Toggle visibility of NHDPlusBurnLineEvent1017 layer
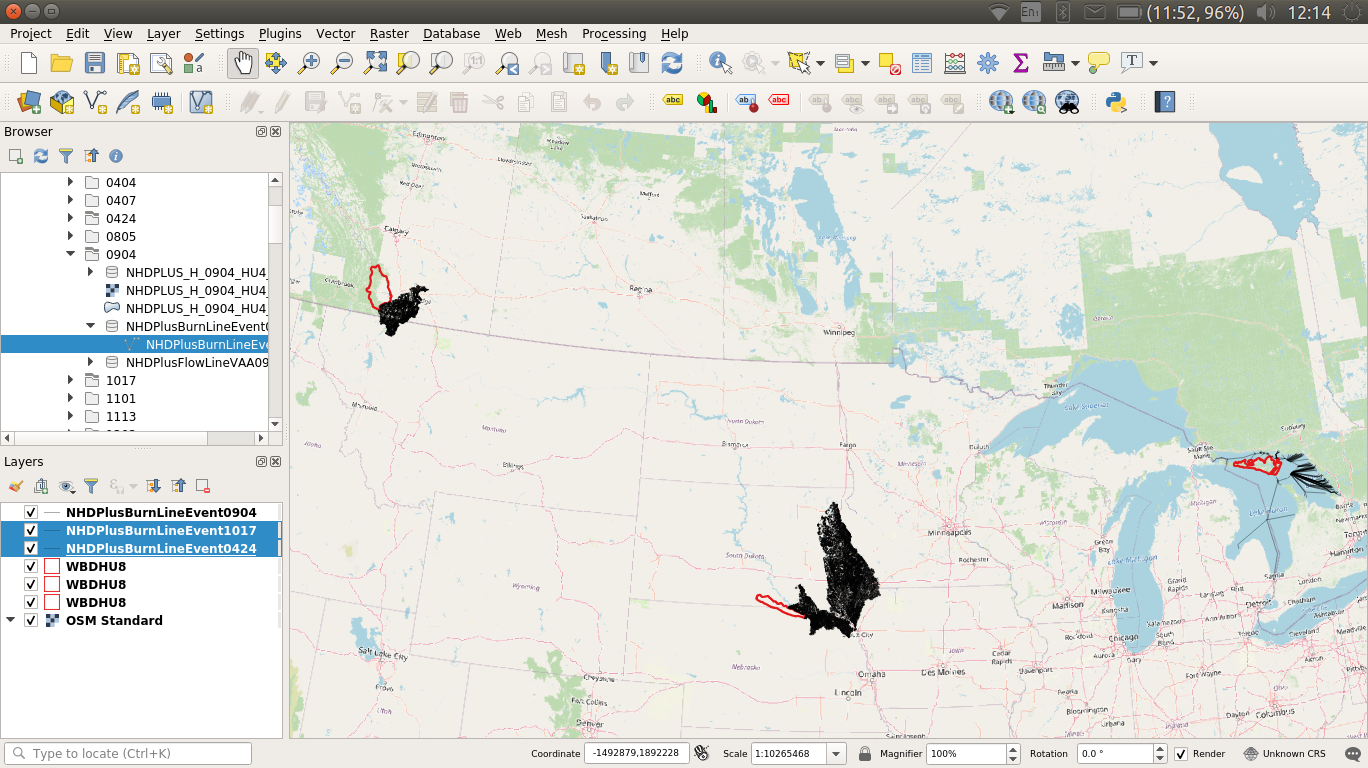1368x768 pixels. 31,531
